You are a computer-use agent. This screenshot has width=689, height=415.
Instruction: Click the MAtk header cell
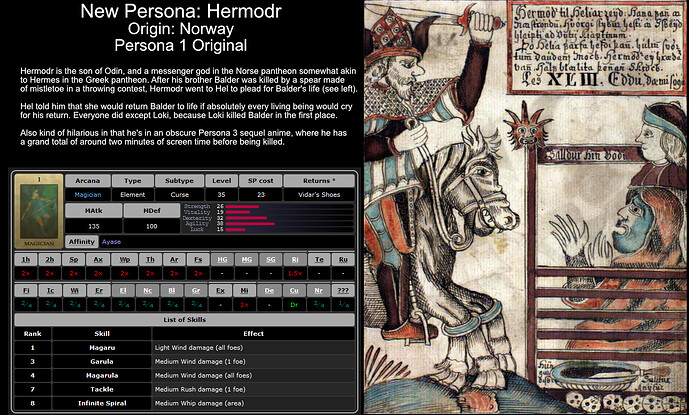[x=94, y=211]
